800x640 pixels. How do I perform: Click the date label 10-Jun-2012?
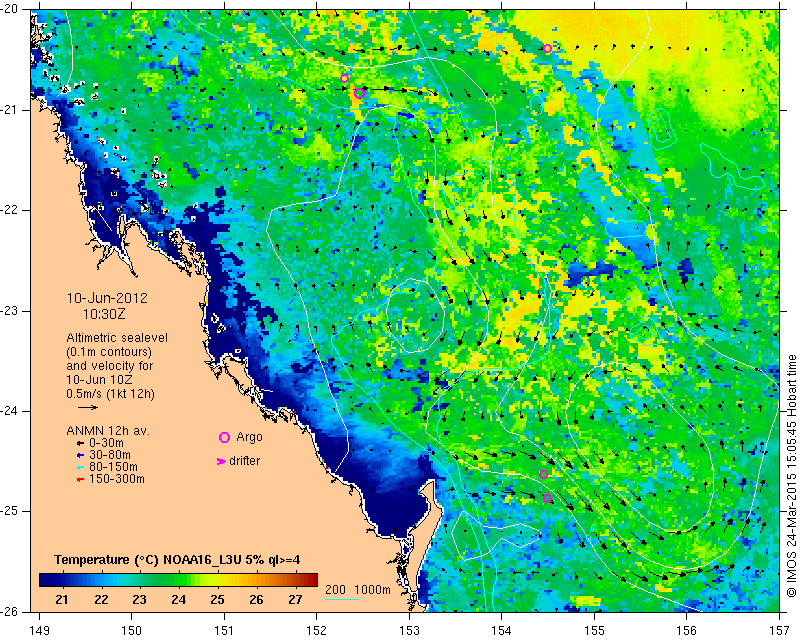coord(107,298)
